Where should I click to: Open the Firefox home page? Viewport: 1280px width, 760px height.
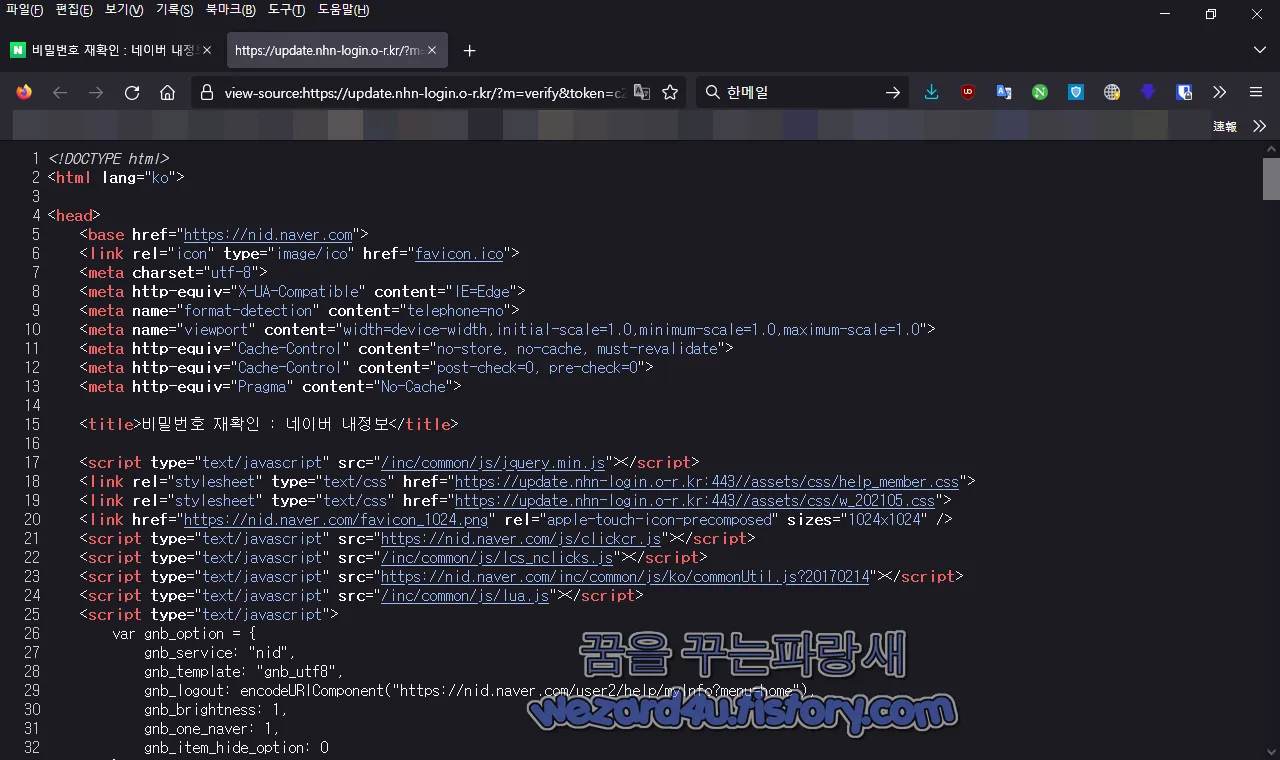pyautogui.click(x=168, y=92)
